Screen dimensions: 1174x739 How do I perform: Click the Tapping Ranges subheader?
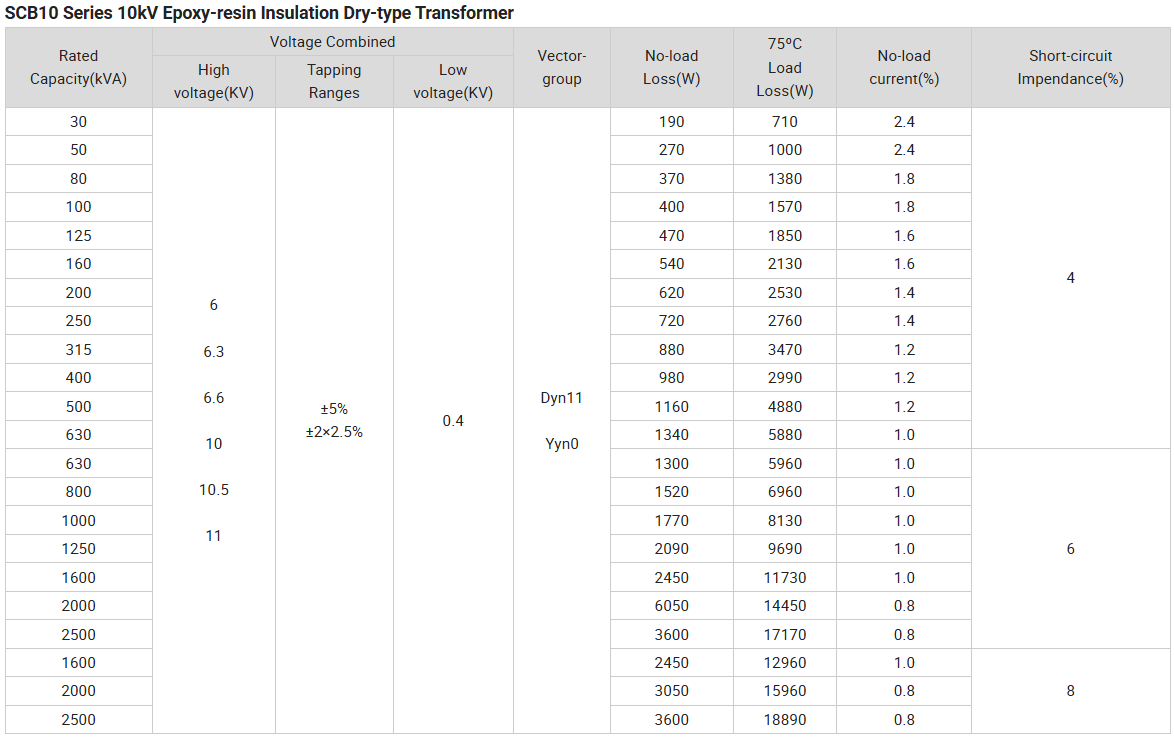(334, 81)
